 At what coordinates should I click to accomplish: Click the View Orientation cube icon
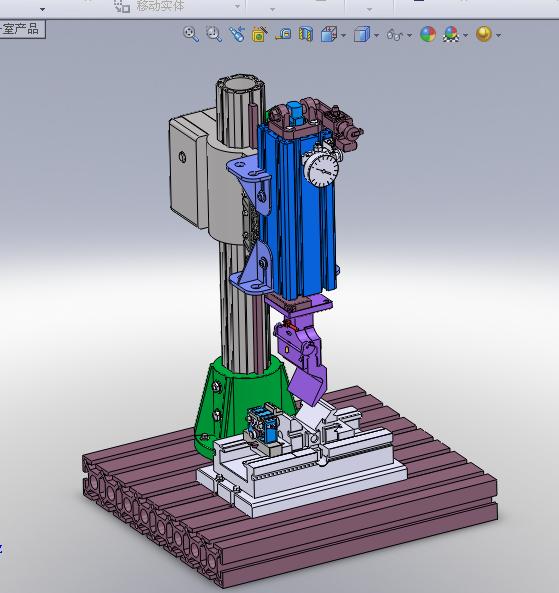(329, 34)
